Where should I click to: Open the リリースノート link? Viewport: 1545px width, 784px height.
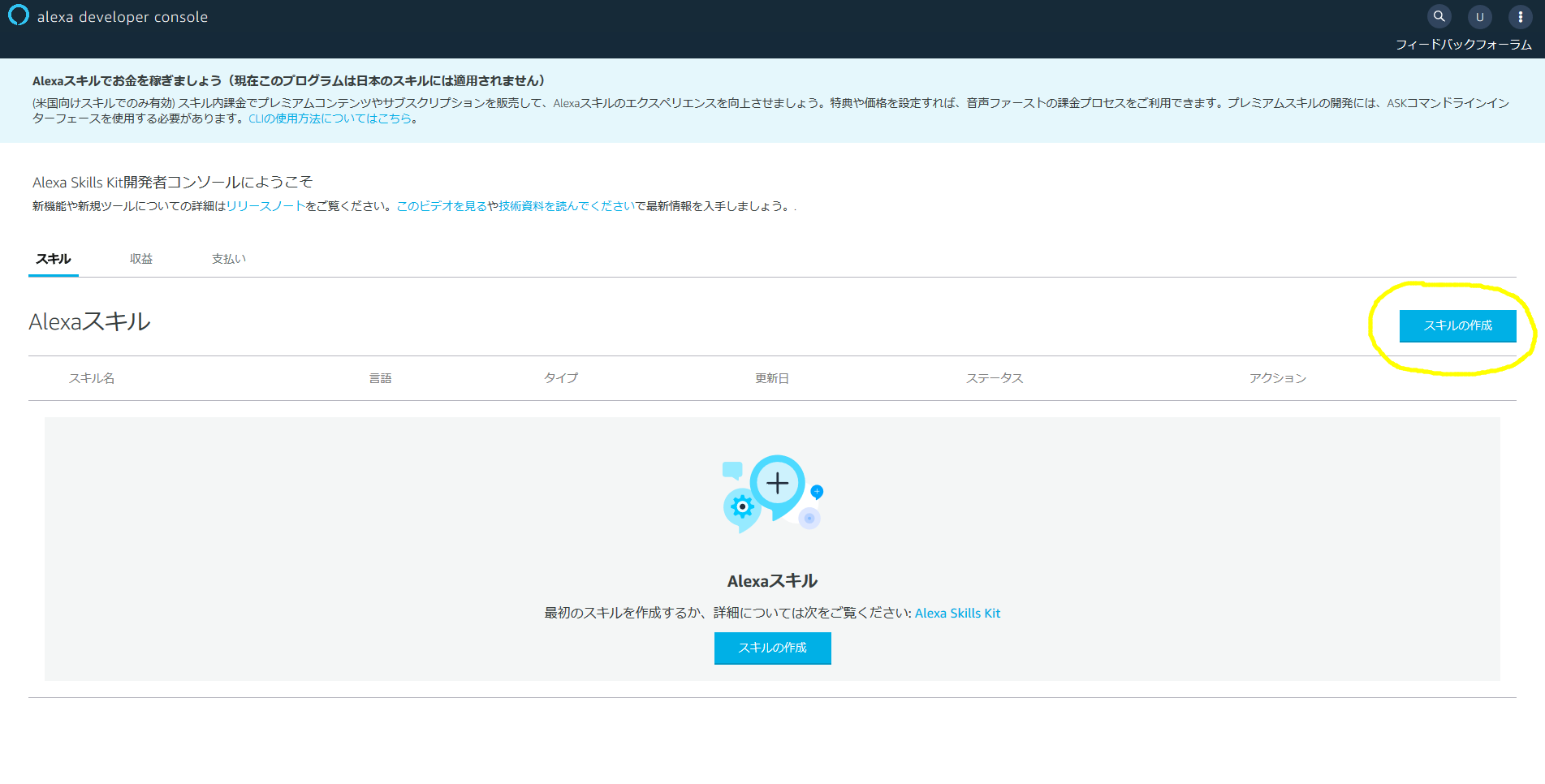coord(265,206)
